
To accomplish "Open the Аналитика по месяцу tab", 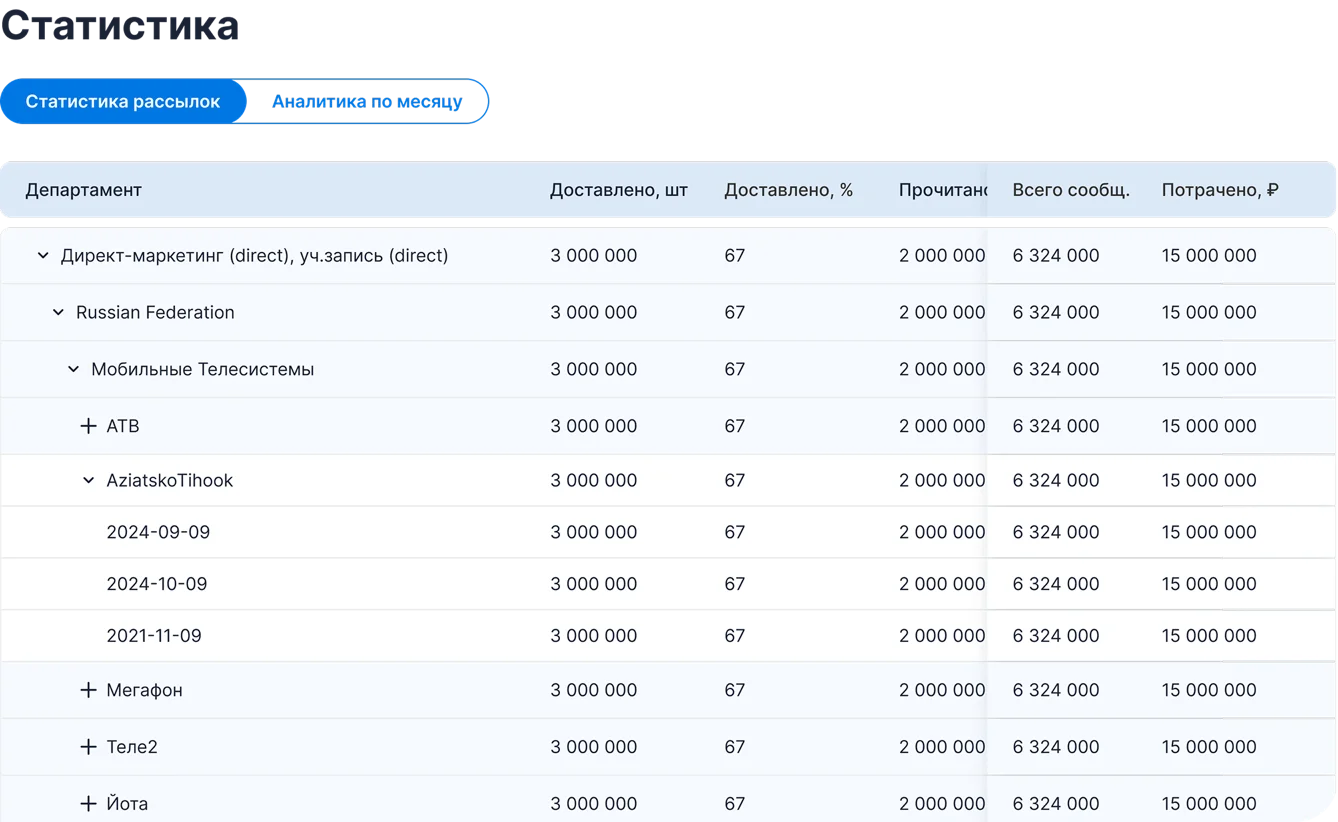I will (367, 102).
